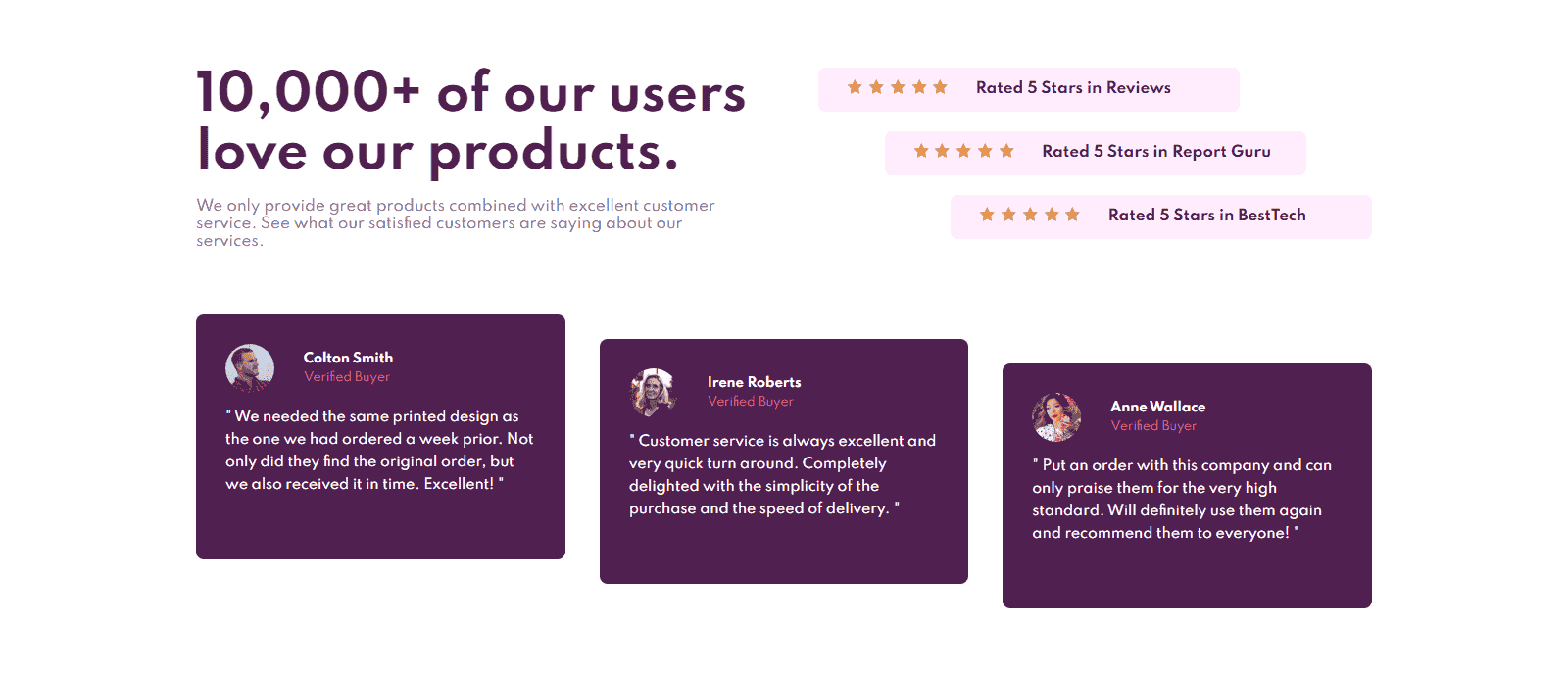Open Anne Wallace's profile photo
Viewport: 1568px width, 675px height.
pyautogui.click(x=1056, y=417)
